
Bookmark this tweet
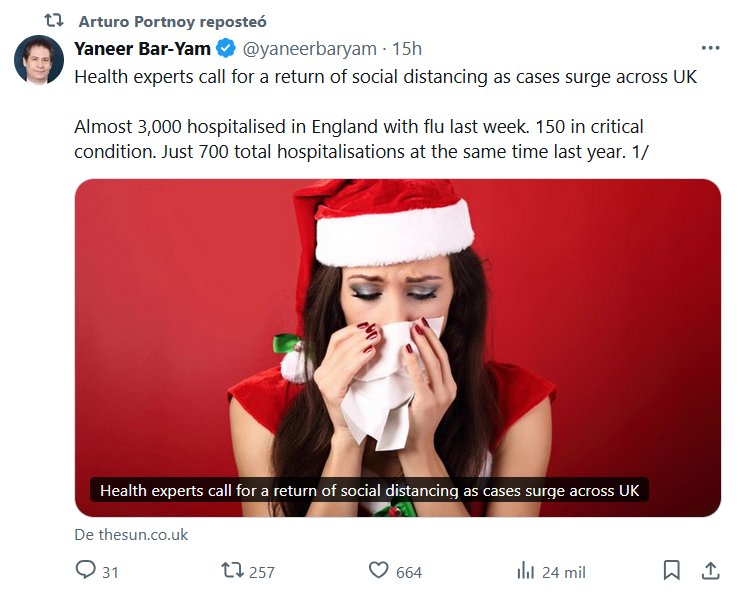[x=672, y=571]
